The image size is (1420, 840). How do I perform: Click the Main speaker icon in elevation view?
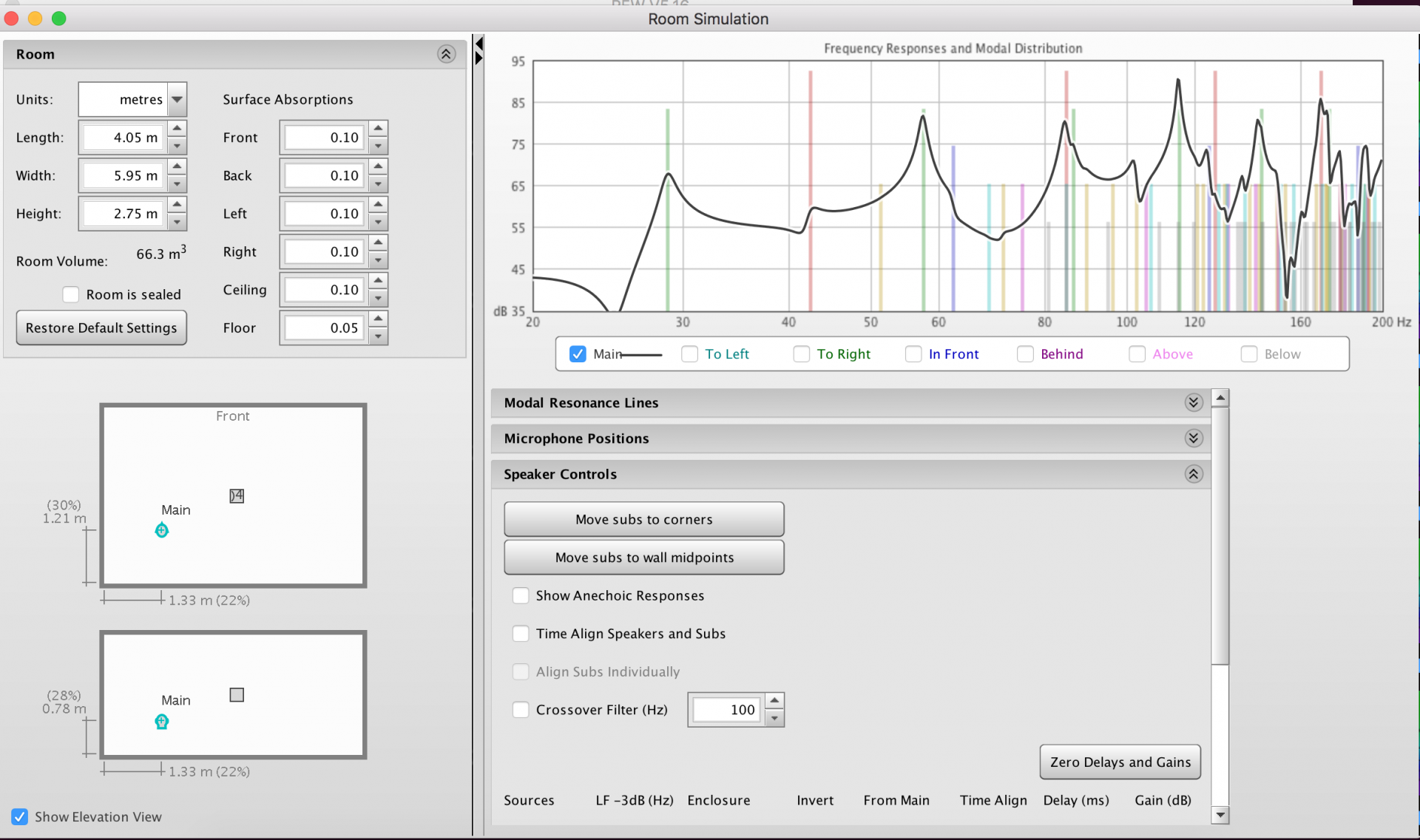coord(161,722)
